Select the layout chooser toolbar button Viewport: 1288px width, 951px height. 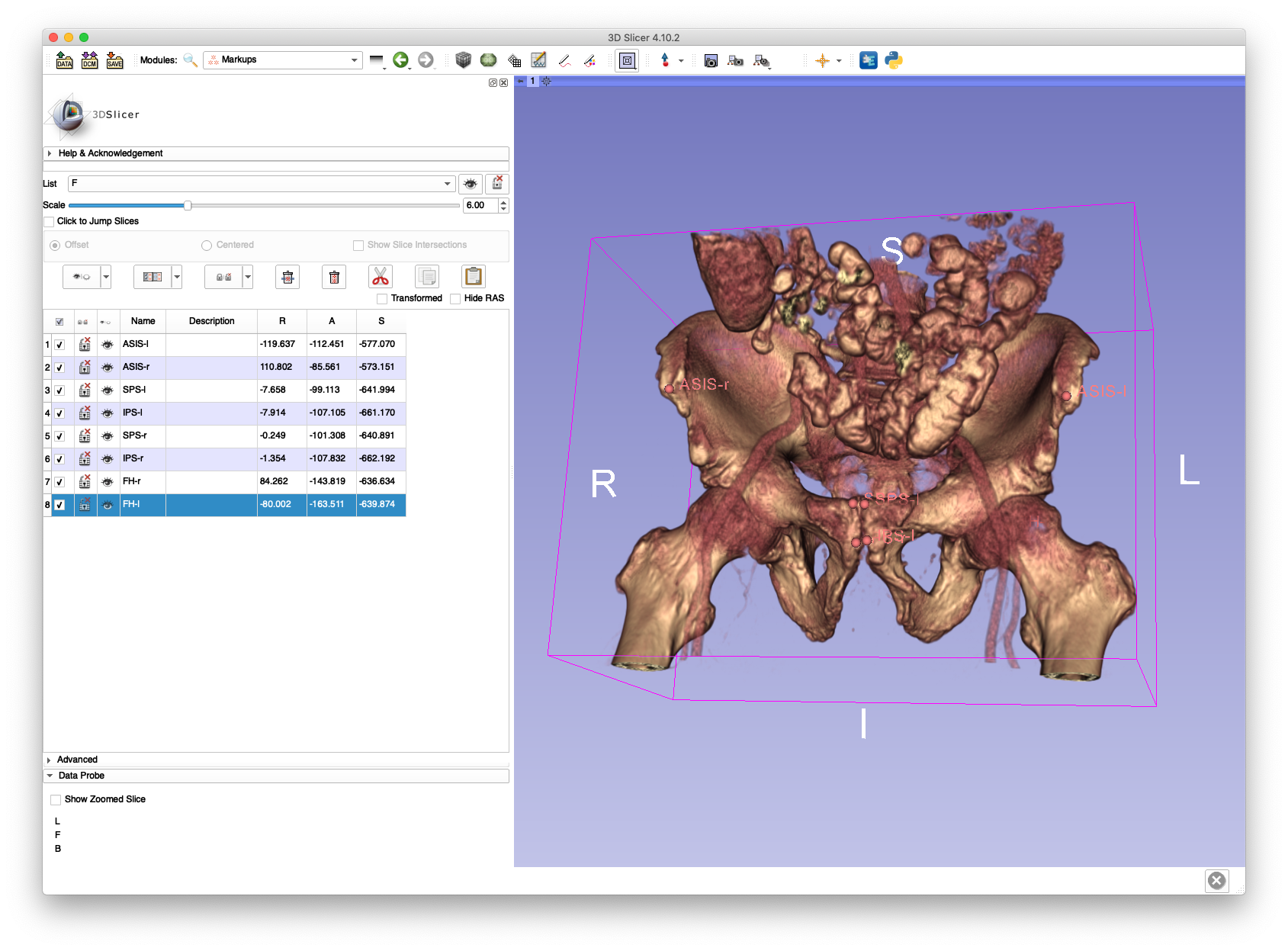pyautogui.click(x=627, y=60)
